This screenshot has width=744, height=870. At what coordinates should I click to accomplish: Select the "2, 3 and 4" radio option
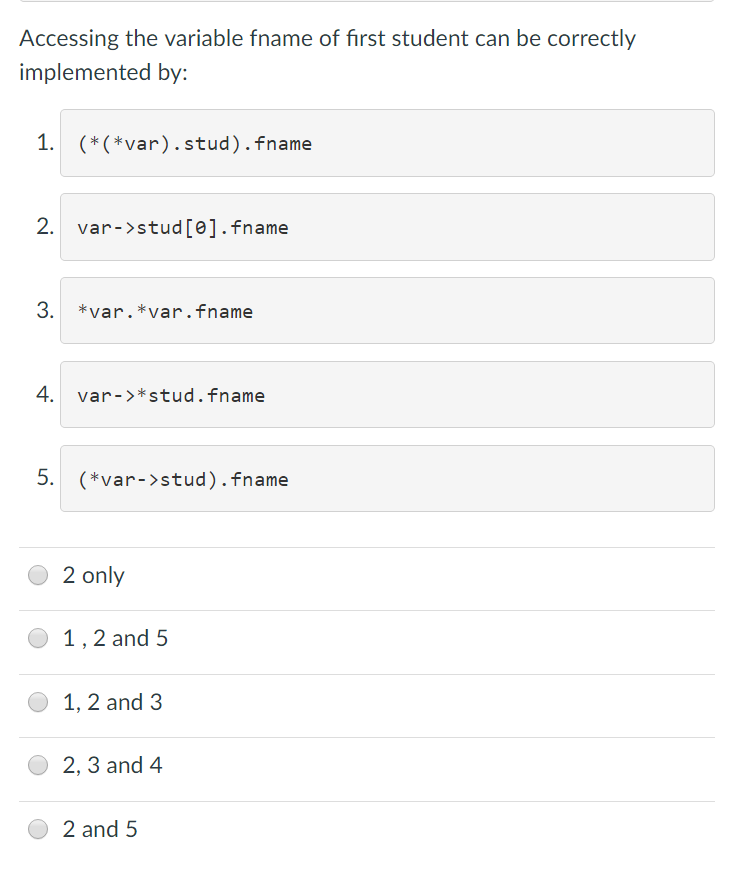click(x=38, y=765)
